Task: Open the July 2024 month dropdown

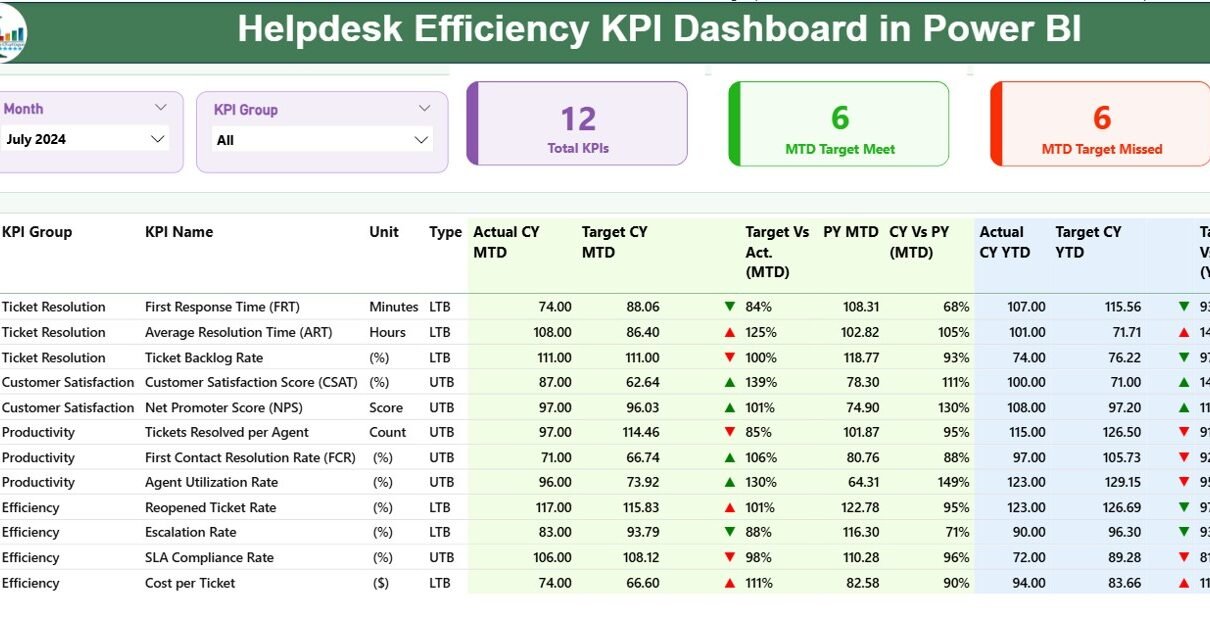Action: point(157,139)
